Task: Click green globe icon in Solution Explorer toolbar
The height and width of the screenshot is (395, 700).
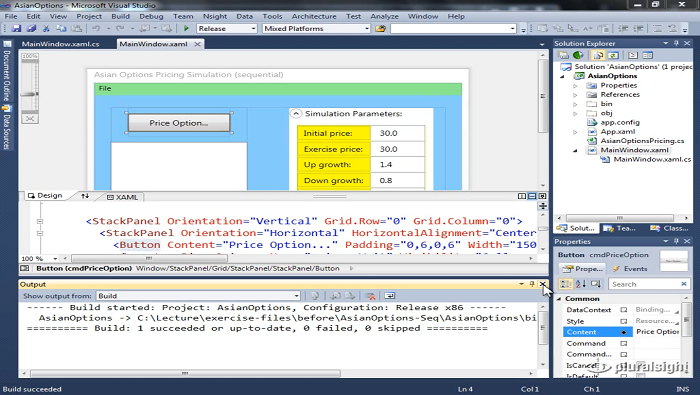Action: coord(578,55)
